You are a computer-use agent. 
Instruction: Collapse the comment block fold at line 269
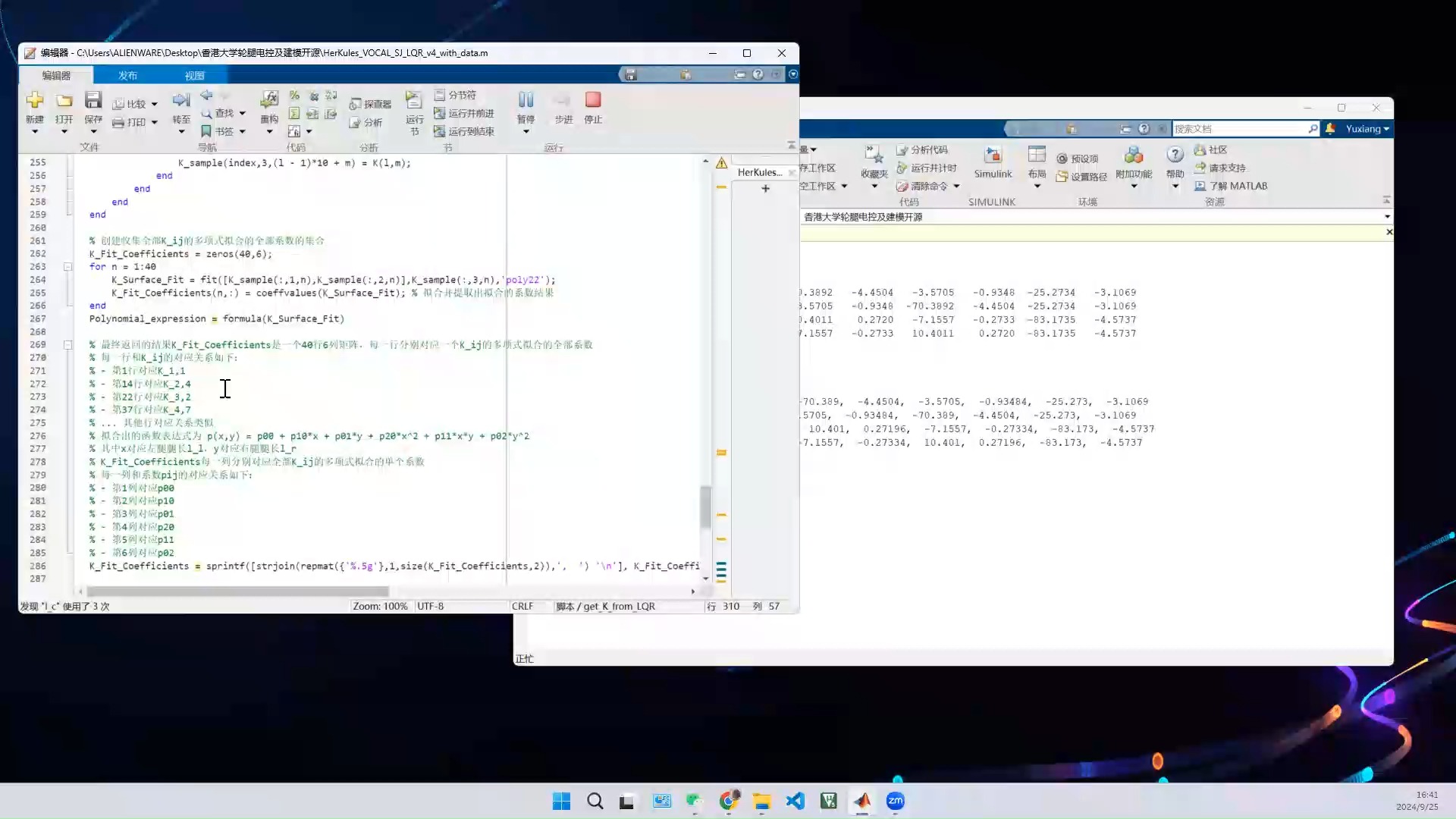67,345
